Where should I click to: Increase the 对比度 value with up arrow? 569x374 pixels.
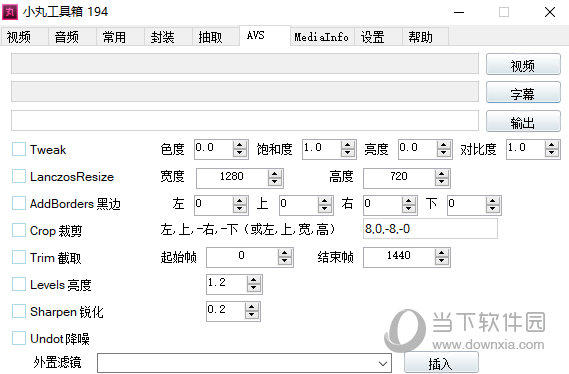(552, 145)
